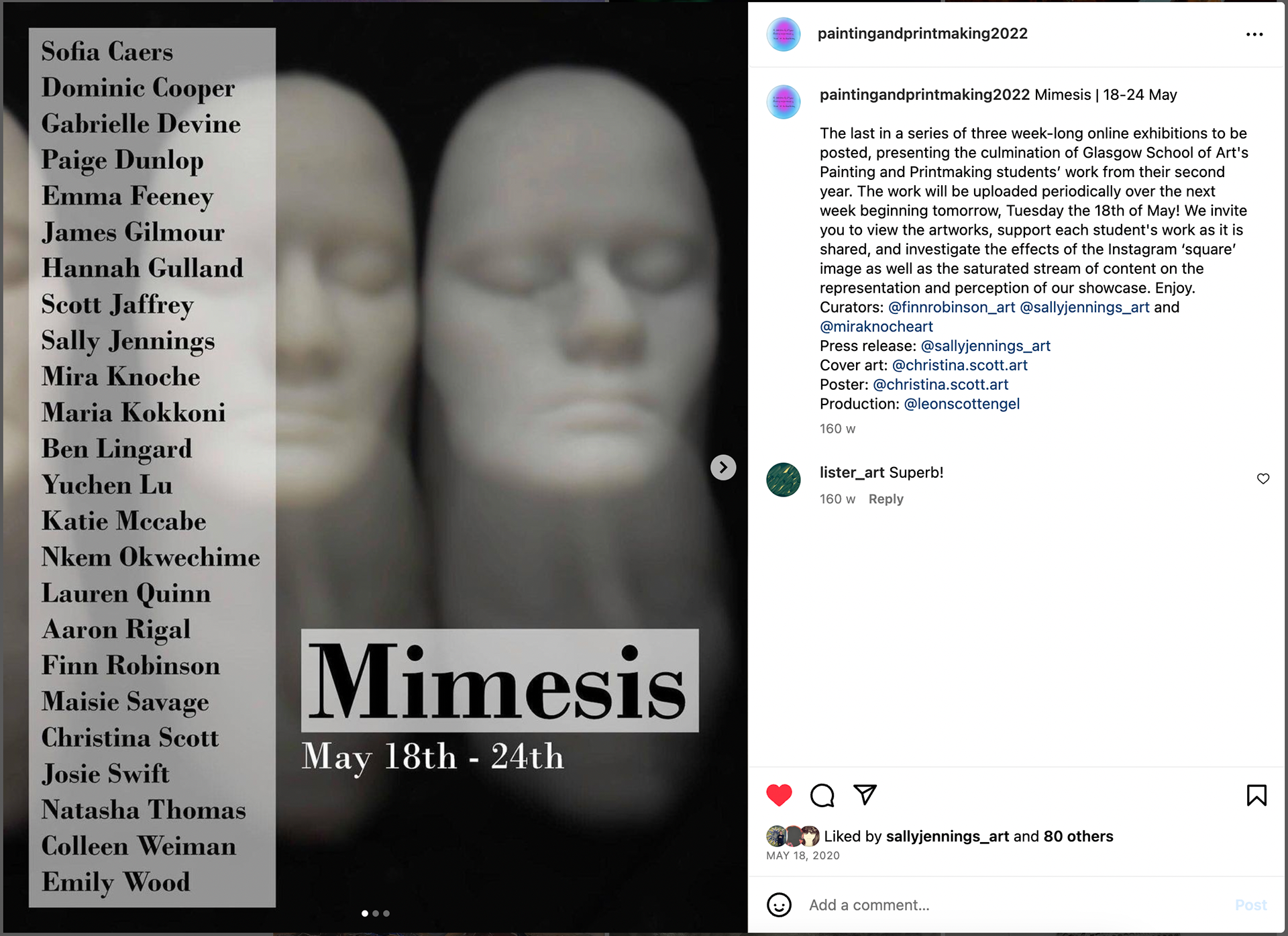Click the Post comment button
The width and height of the screenshot is (1288, 936).
pyautogui.click(x=1250, y=905)
